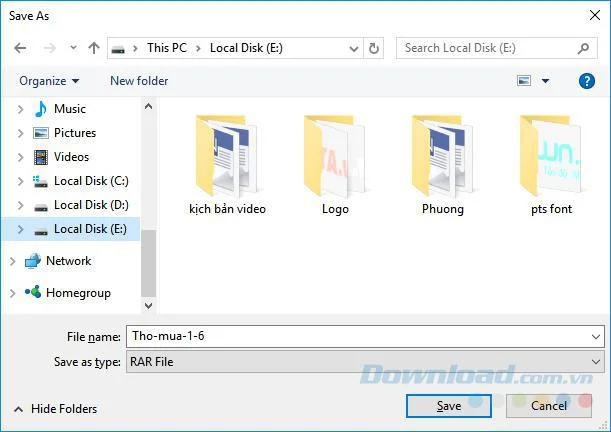The height and width of the screenshot is (432, 611).
Task: Select the pts font folder thumbnail
Action: pyautogui.click(x=551, y=156)
